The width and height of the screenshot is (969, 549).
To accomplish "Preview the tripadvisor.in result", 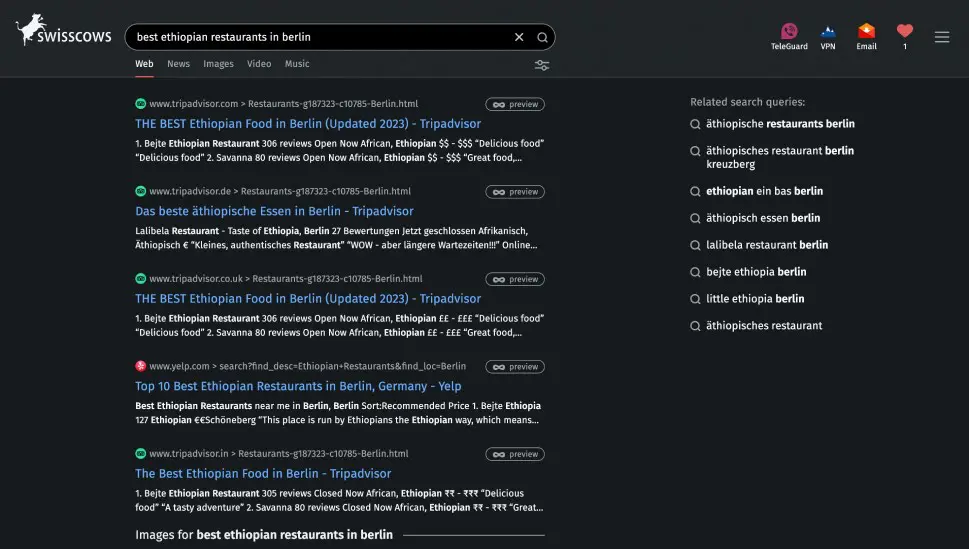I will [515, 454].
